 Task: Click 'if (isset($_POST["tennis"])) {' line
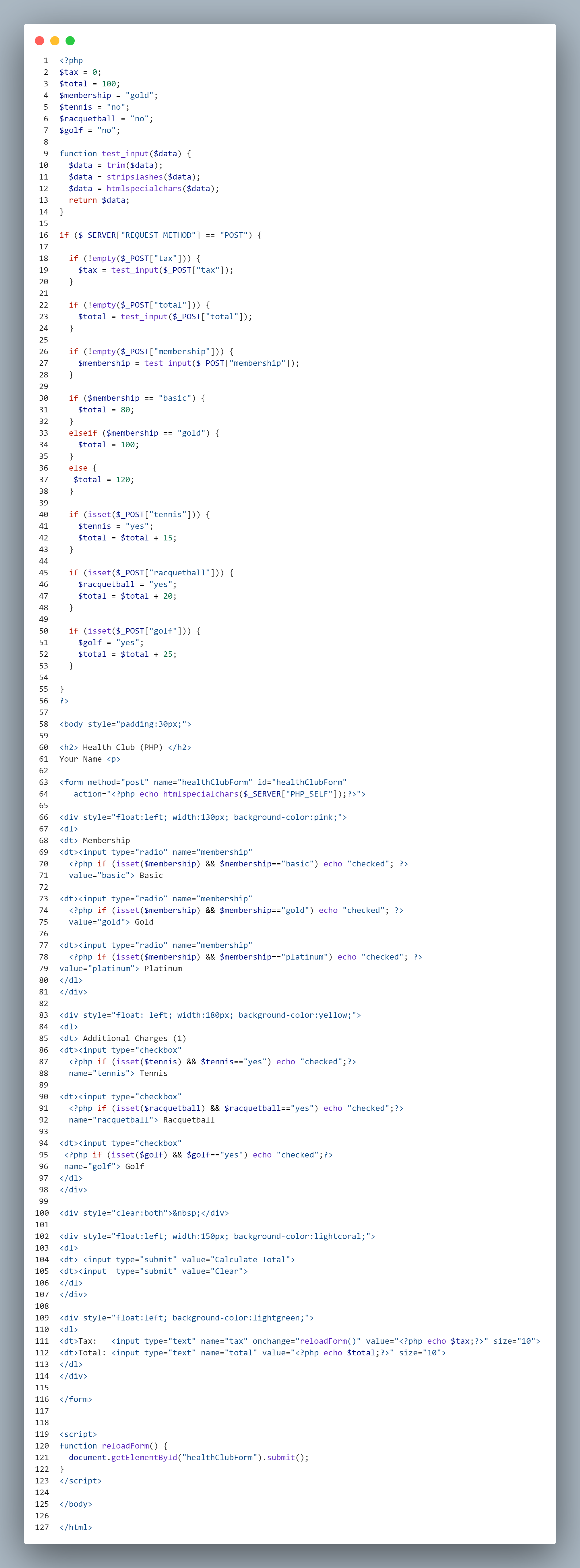click(139, 514)
